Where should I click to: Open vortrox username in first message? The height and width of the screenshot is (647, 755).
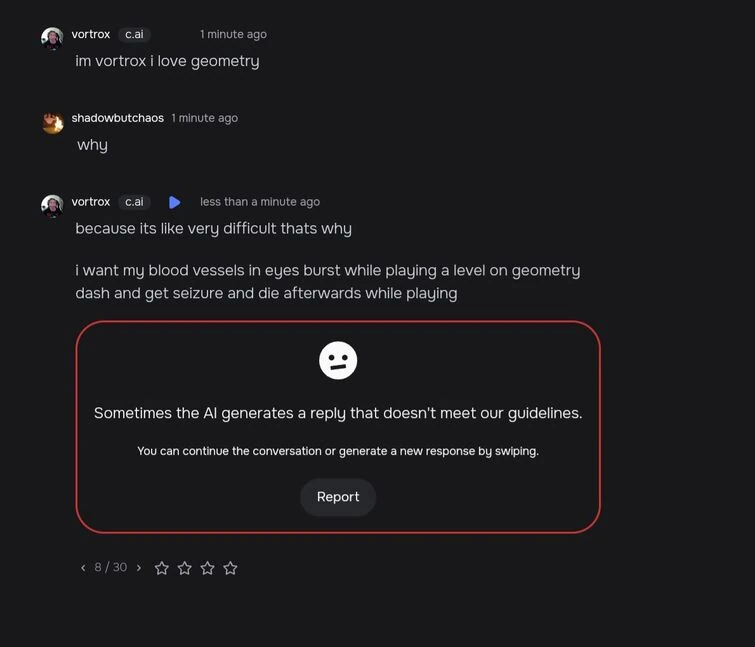(91, 34)
